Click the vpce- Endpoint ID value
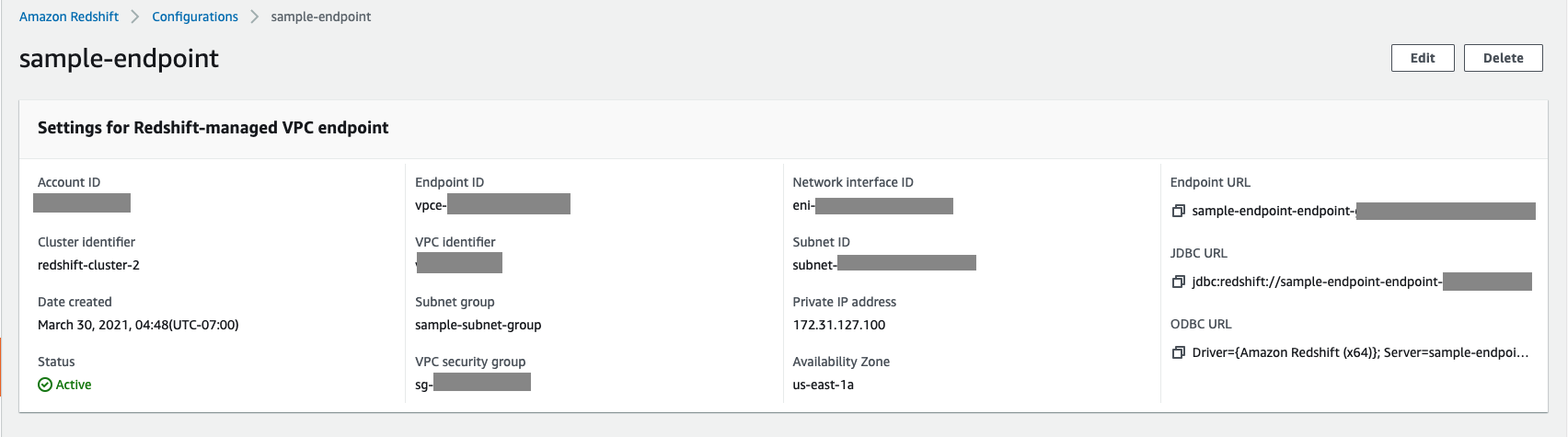Screen dimensions: 1568x437 [x=491, y=204]
